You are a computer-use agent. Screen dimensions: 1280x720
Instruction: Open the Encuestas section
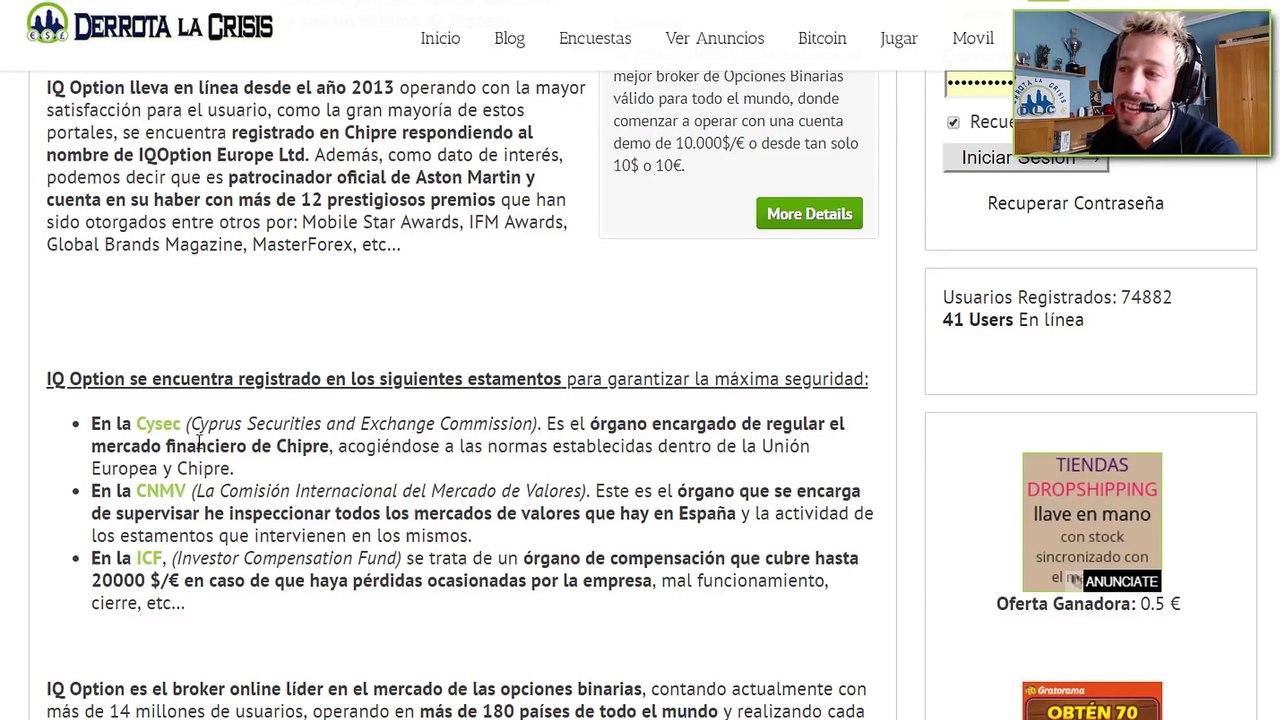(595, 38)
